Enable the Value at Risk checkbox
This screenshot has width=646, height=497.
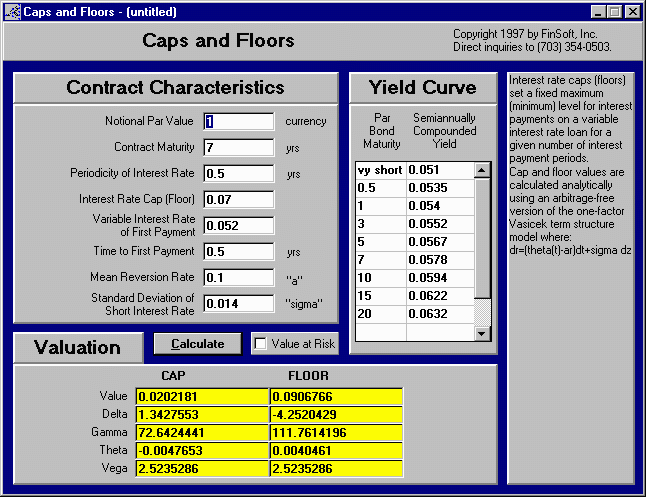260,344
